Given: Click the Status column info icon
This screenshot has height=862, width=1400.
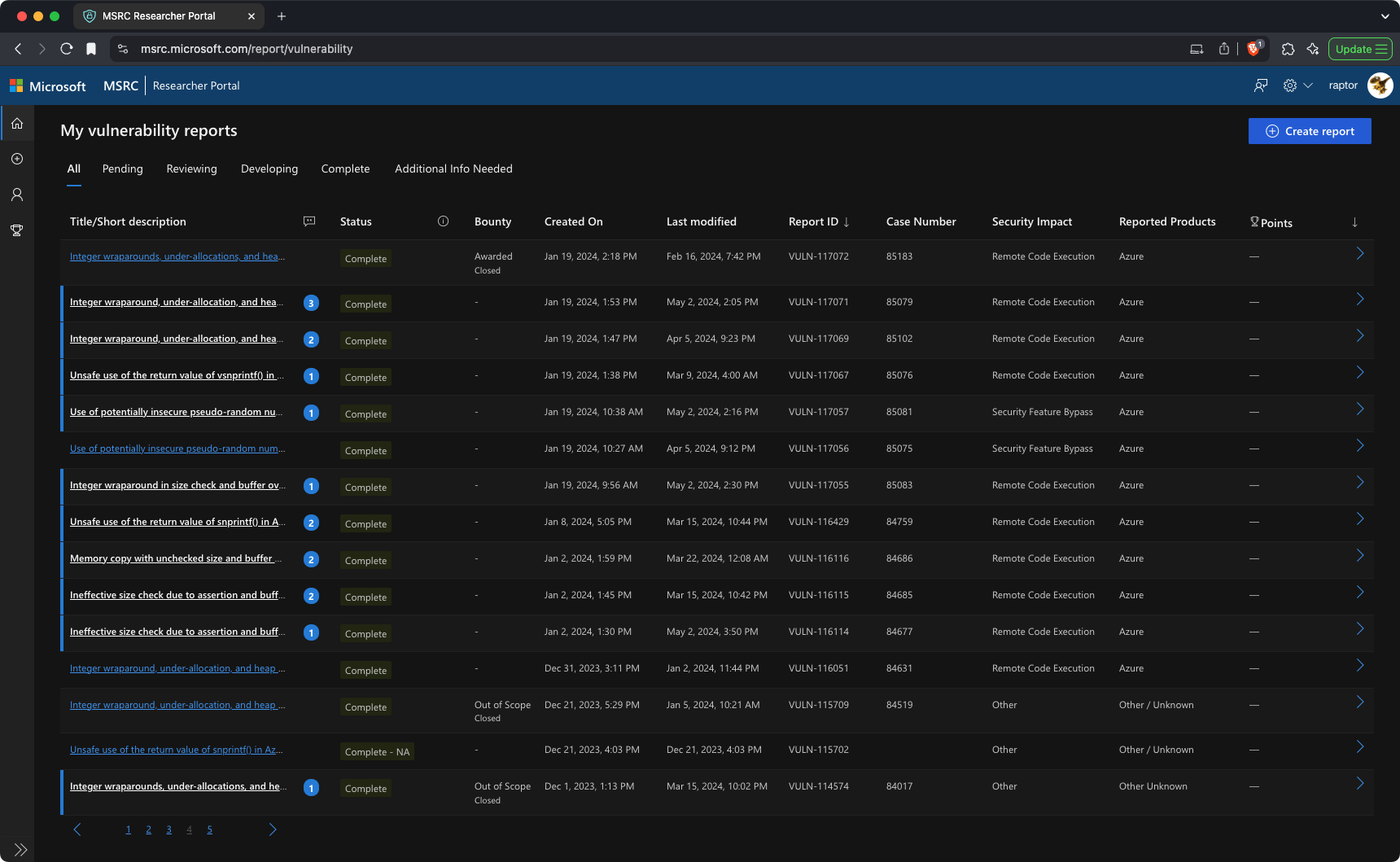Looking at the screenshot, I should point(443,221).
